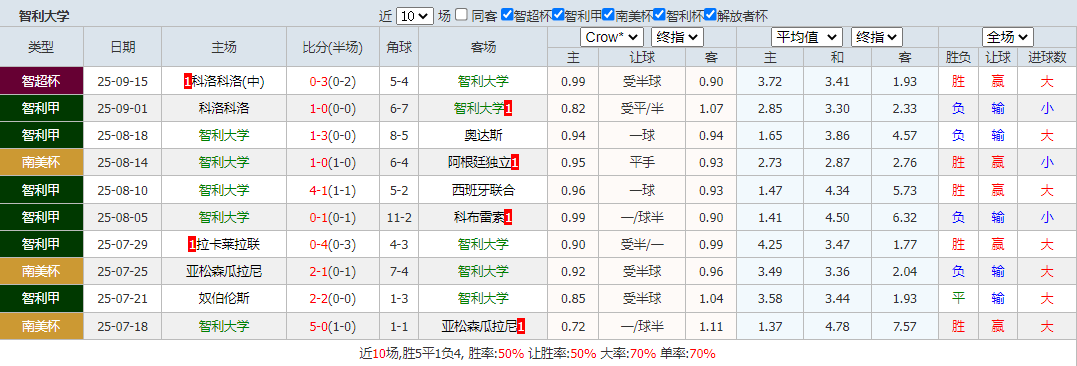
Task: Open score 1-0(0-0) on 25-09-01
Action: point(333,108)
